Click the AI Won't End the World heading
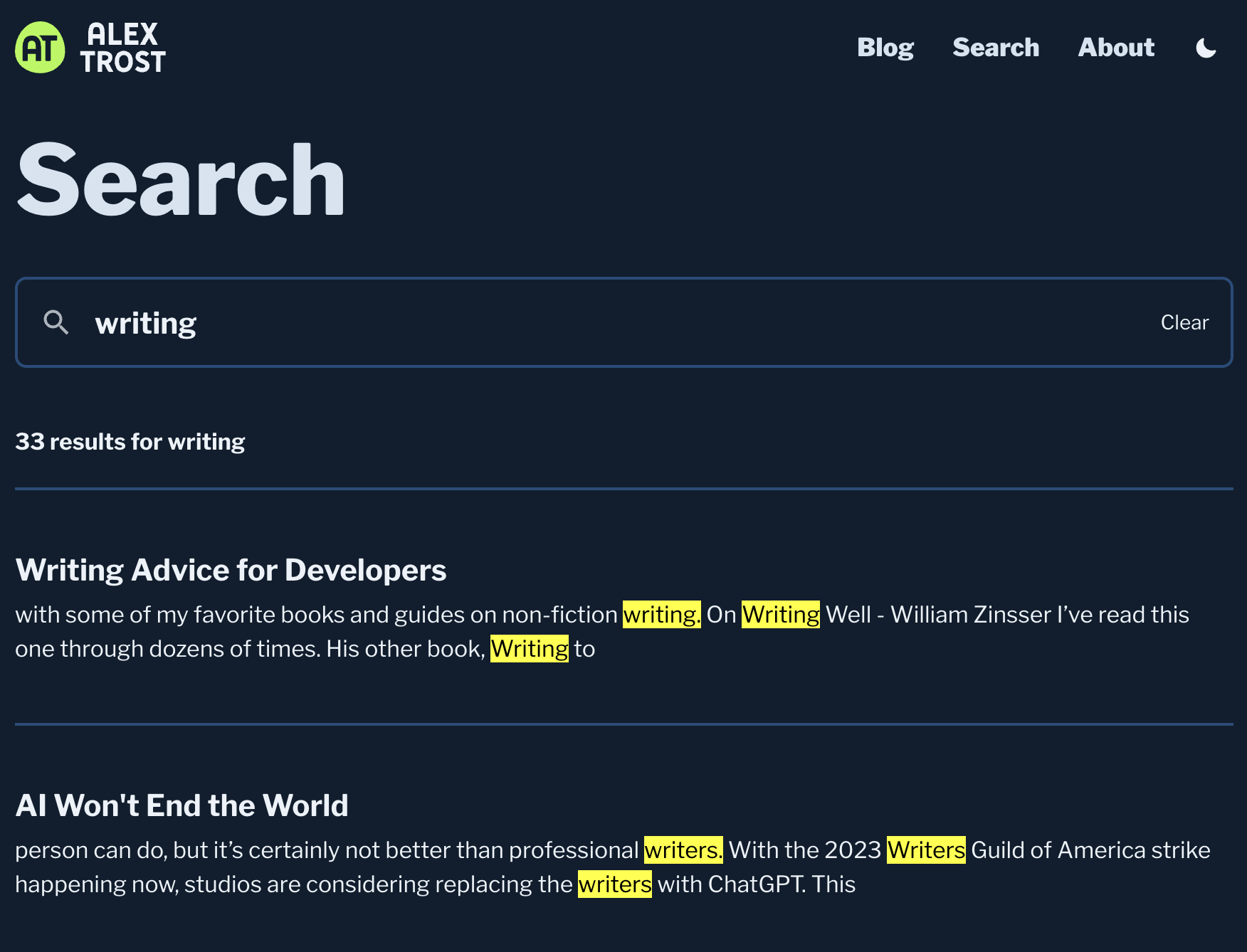The image size is (1247, 952). (x=182, y=805)
